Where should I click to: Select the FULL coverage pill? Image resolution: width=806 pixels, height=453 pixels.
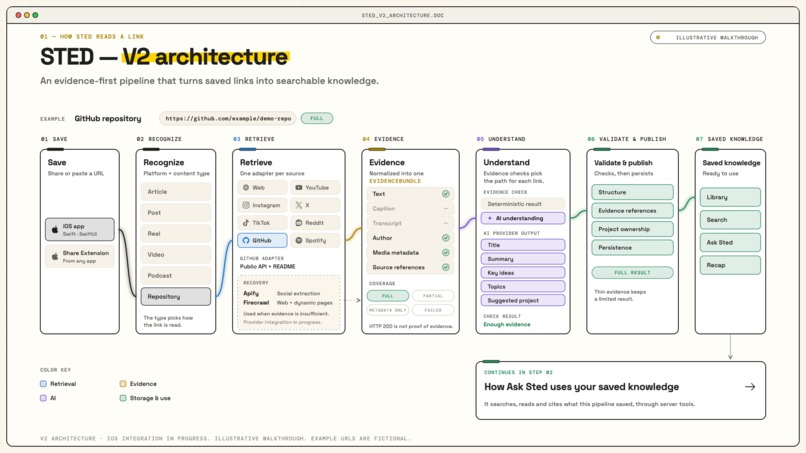(x=388, y=296)
